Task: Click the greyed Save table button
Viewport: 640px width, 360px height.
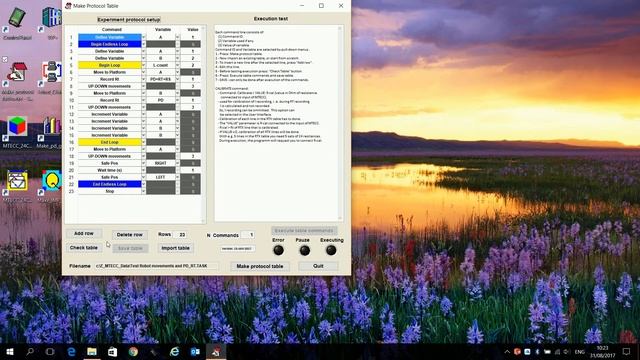Action: coord(130,248)
